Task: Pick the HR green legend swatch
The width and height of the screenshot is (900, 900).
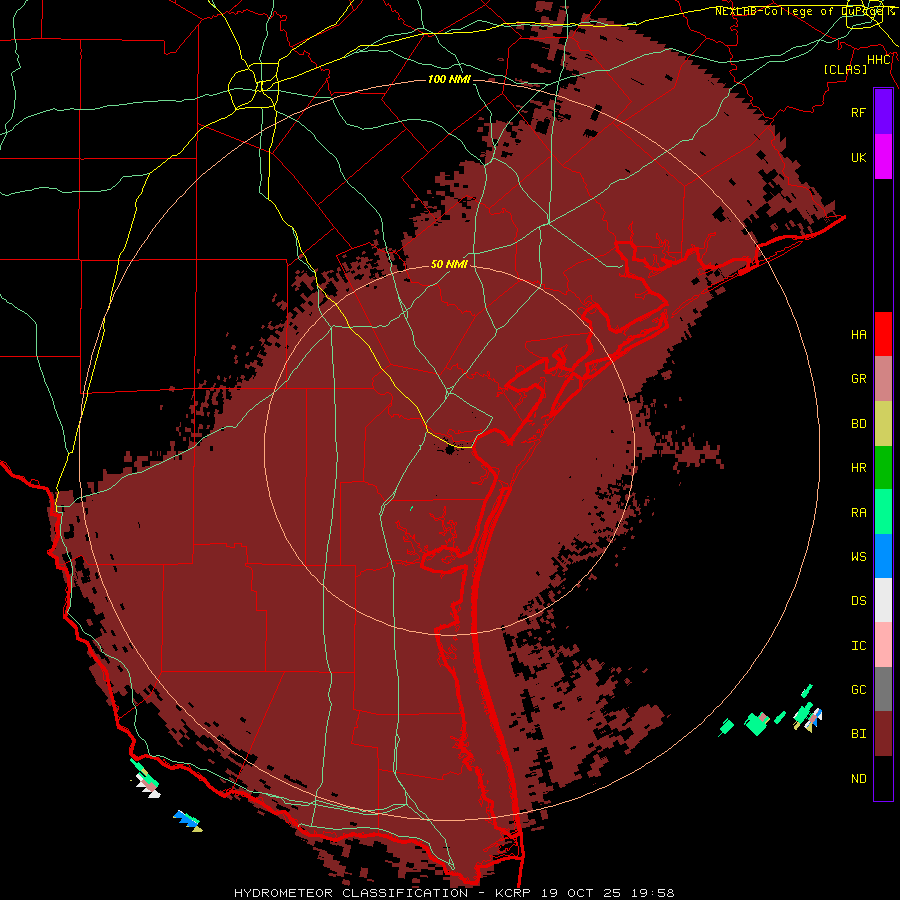Action: point(883,468)
